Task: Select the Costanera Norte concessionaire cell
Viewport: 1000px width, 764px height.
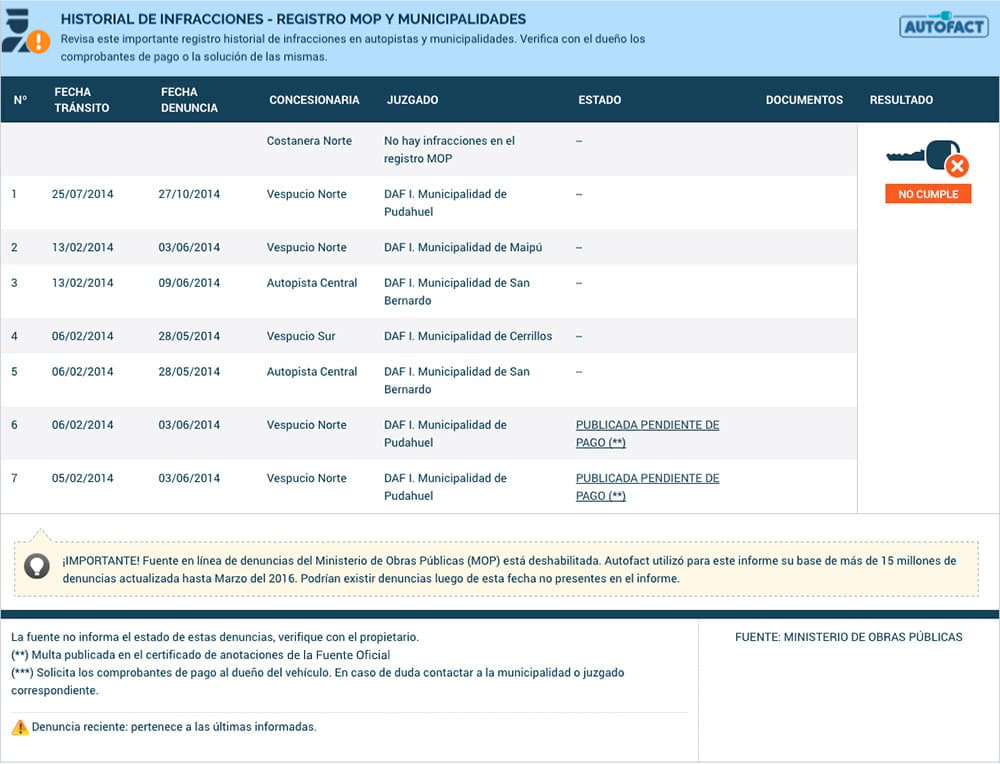Action: coord(309,141)
